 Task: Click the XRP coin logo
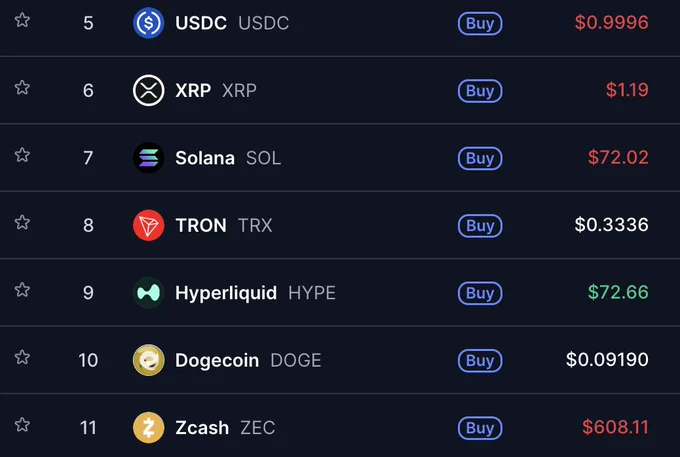(x=148, y=91)
